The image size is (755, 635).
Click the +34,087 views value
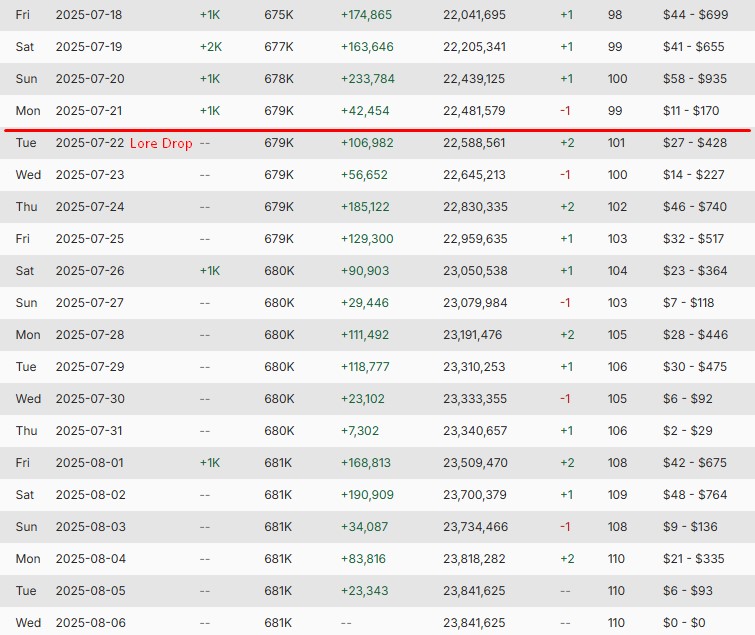(364, 527)
